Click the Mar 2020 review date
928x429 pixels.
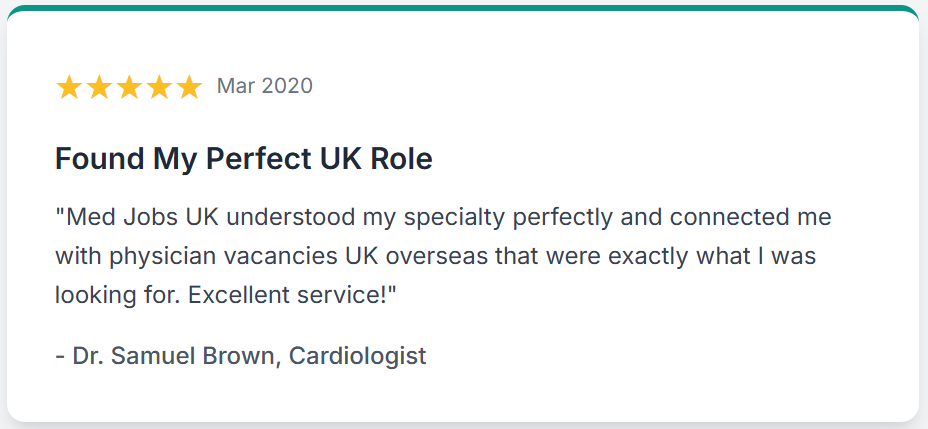[265, 86]
